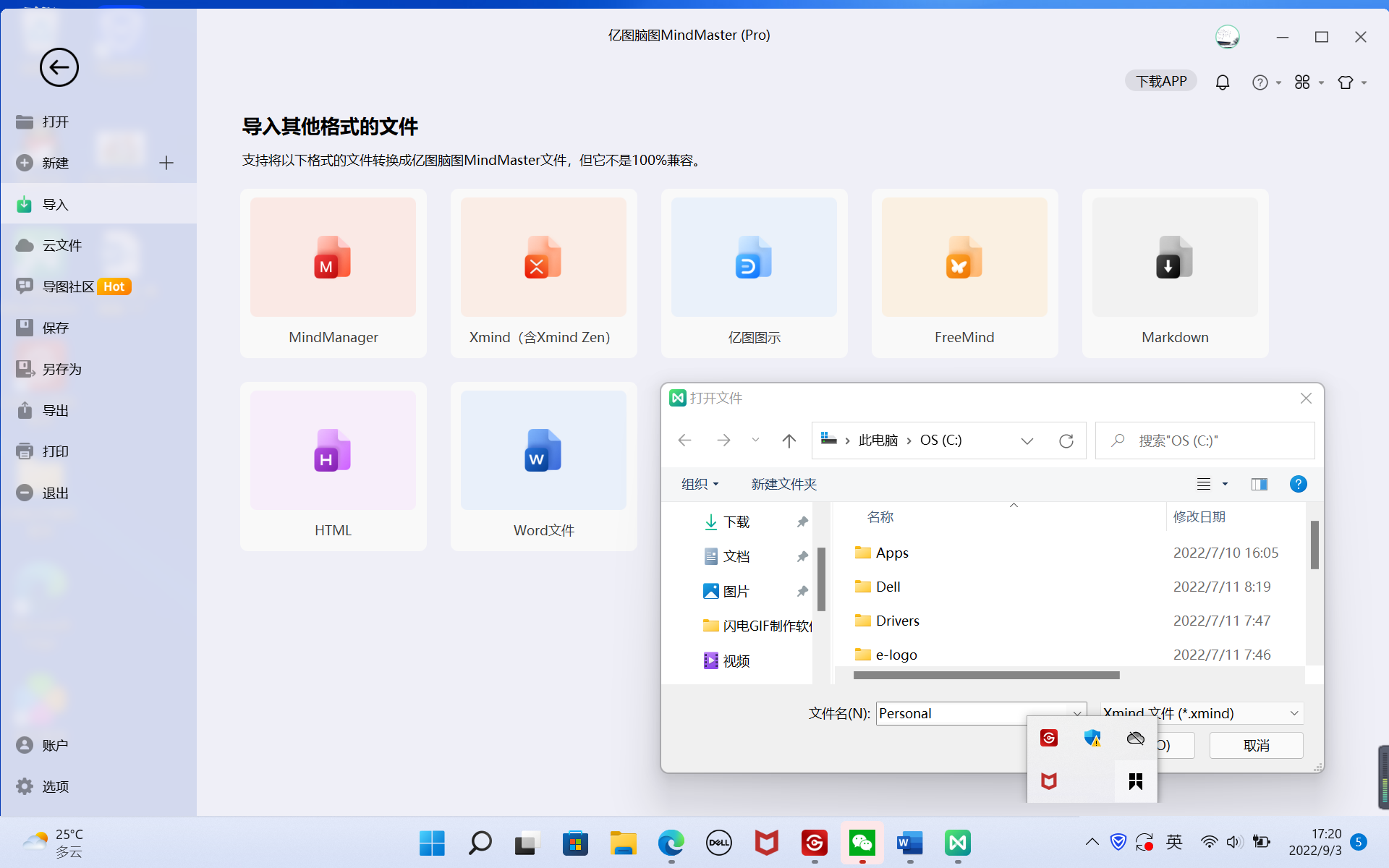
Task: Open the 组织 dropdown menu
Action: pos(700,484)
